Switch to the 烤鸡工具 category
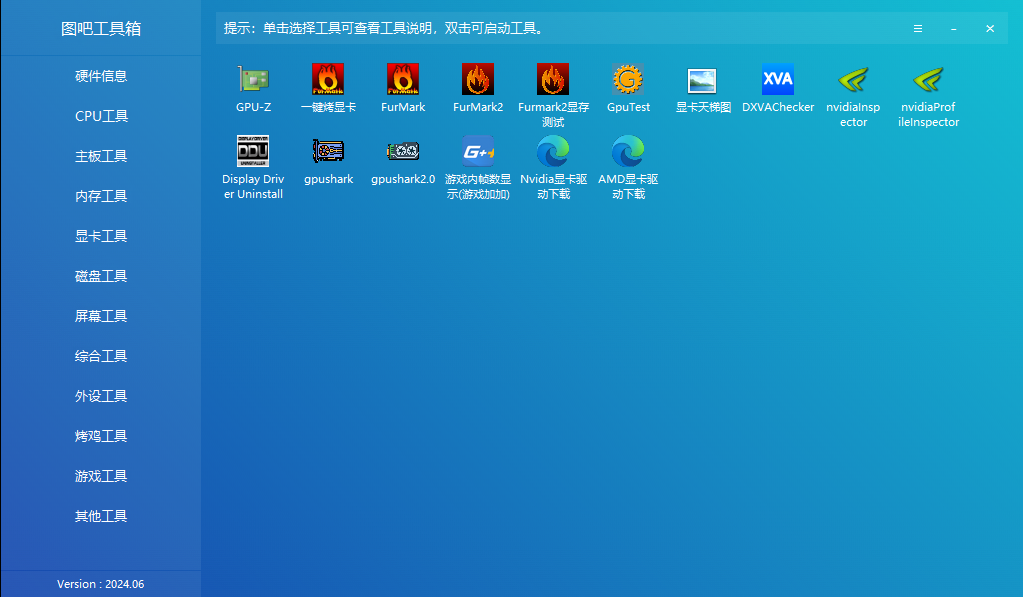This screenshot has width=1023, height=597. tap(101, 436)
